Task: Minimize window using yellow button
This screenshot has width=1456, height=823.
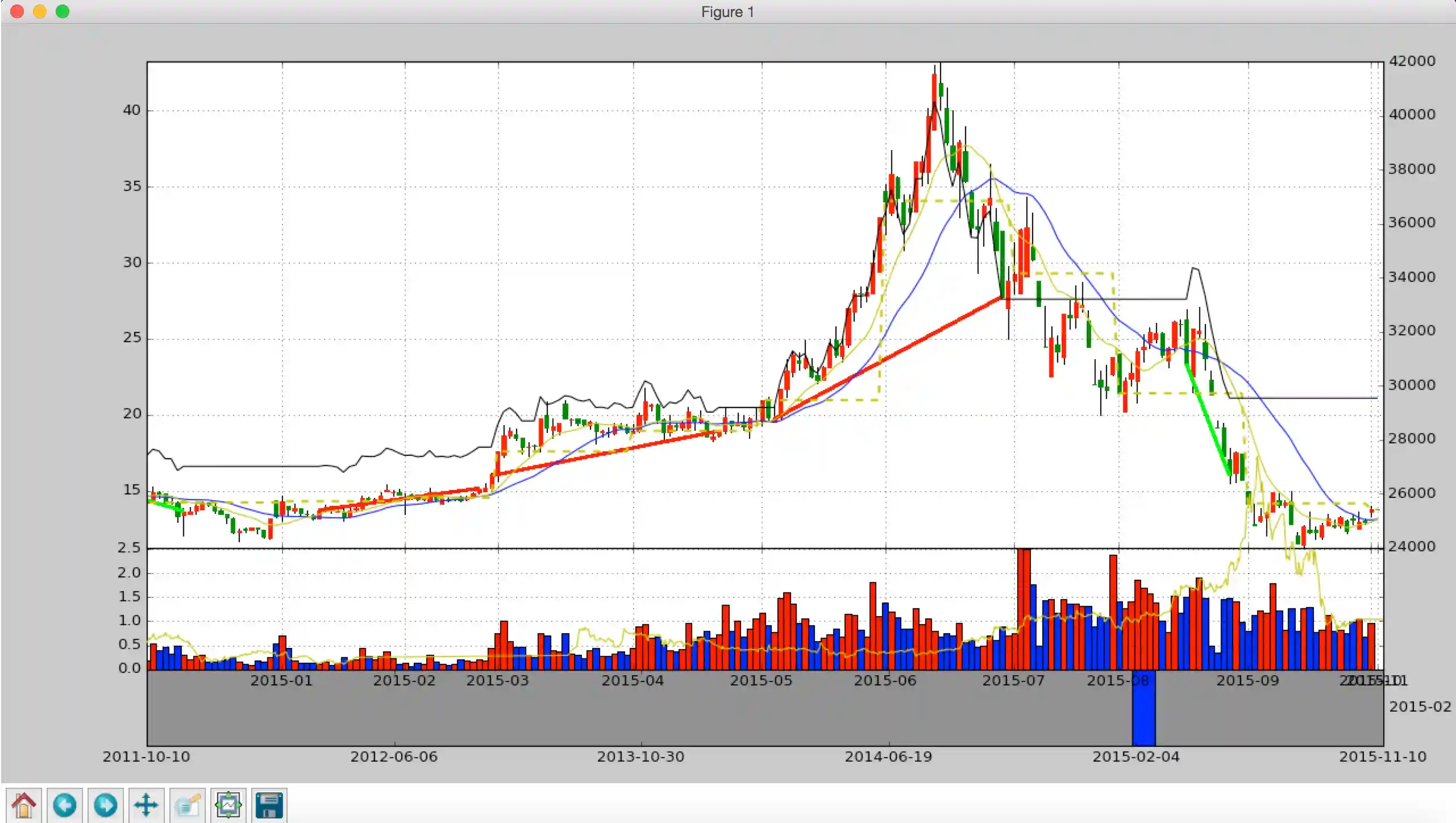Action: pos(40,11)
